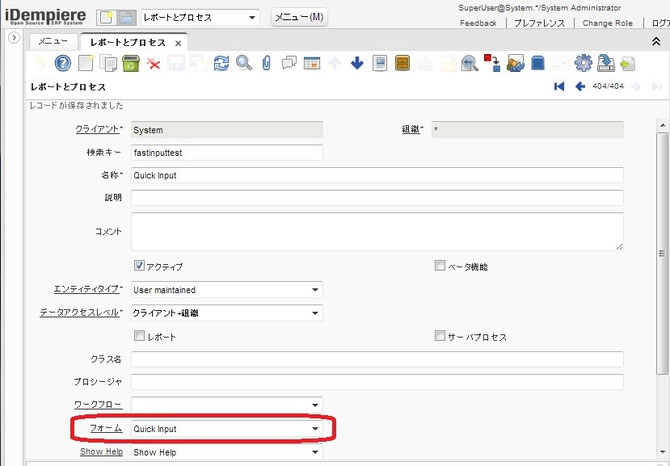Click the new-document icon beside the iDempiere logo
This screenshot has height=466, width=670.
106,18
